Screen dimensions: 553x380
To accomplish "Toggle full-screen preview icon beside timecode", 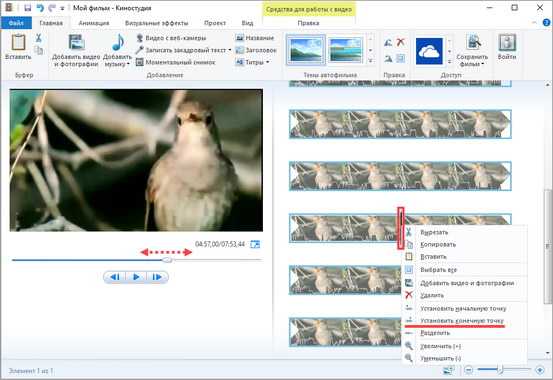I will click(255, 244).
